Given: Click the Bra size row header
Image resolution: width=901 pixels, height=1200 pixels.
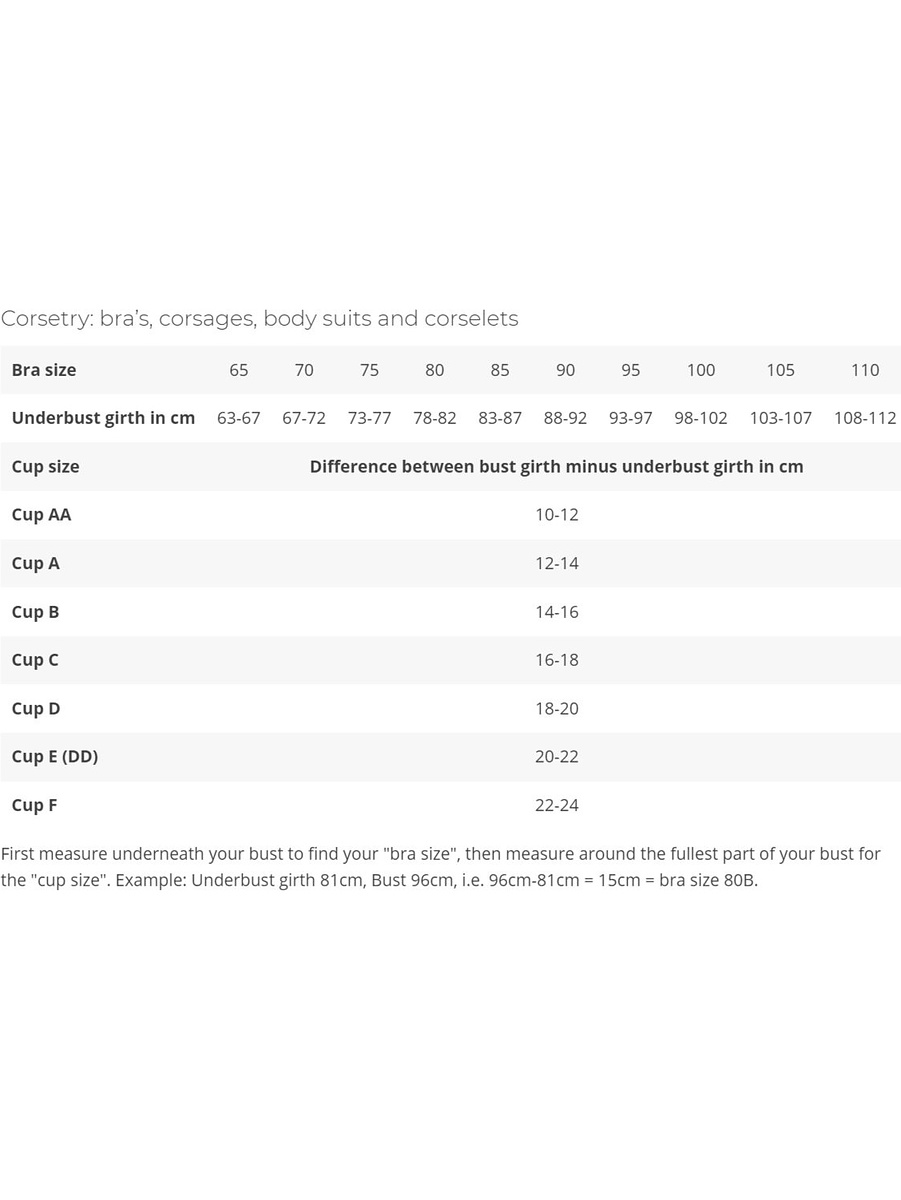Looking at the screenshot, I should (x=43, y=370).
